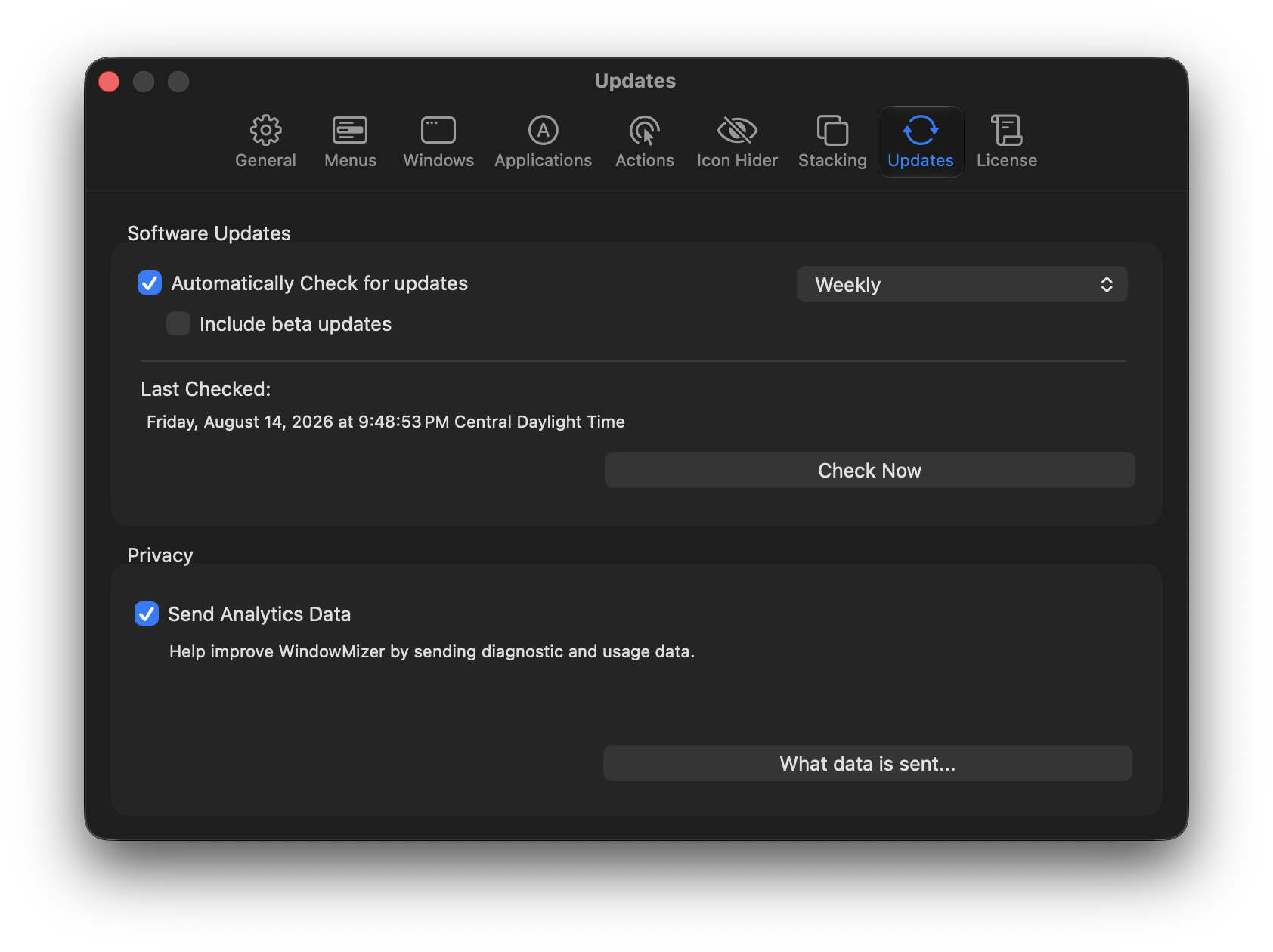1273x952 pixels.
Task: Uncheck Automatically Check for updates
Action: [x=150, y=283]
